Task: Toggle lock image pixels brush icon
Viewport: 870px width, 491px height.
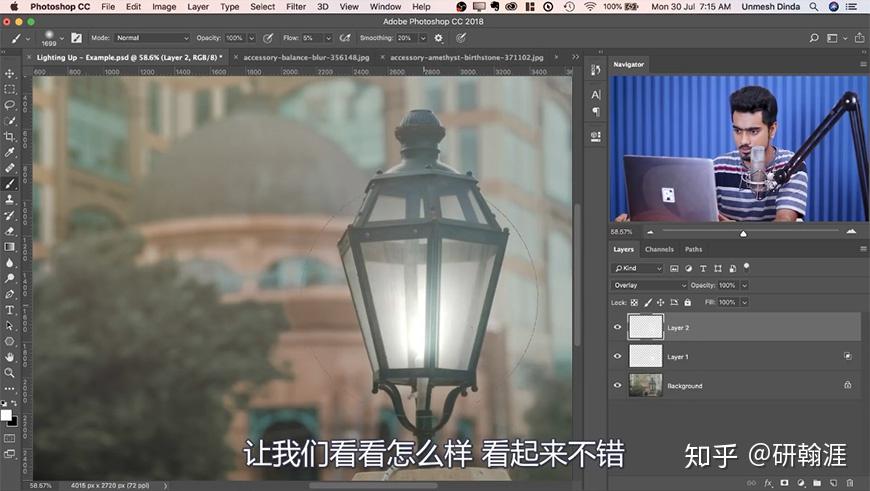Action: pos(648,302)
